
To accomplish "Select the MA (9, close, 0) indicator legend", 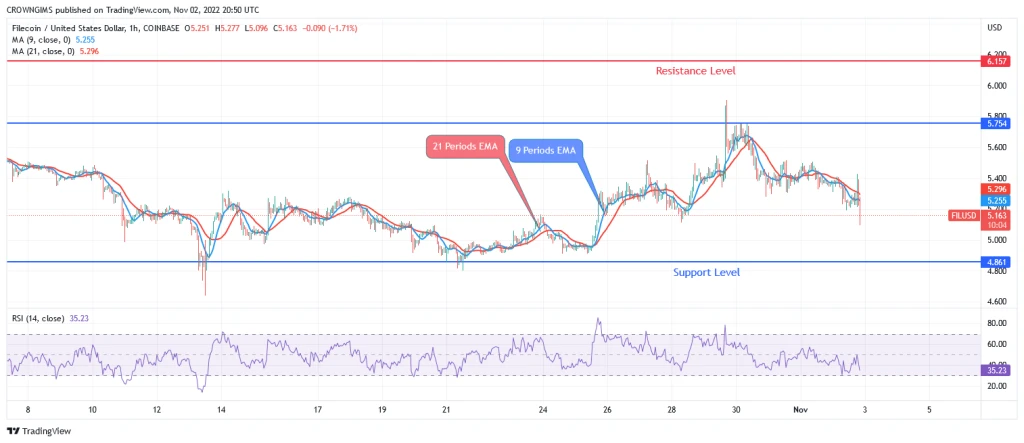I will [53, 39].
